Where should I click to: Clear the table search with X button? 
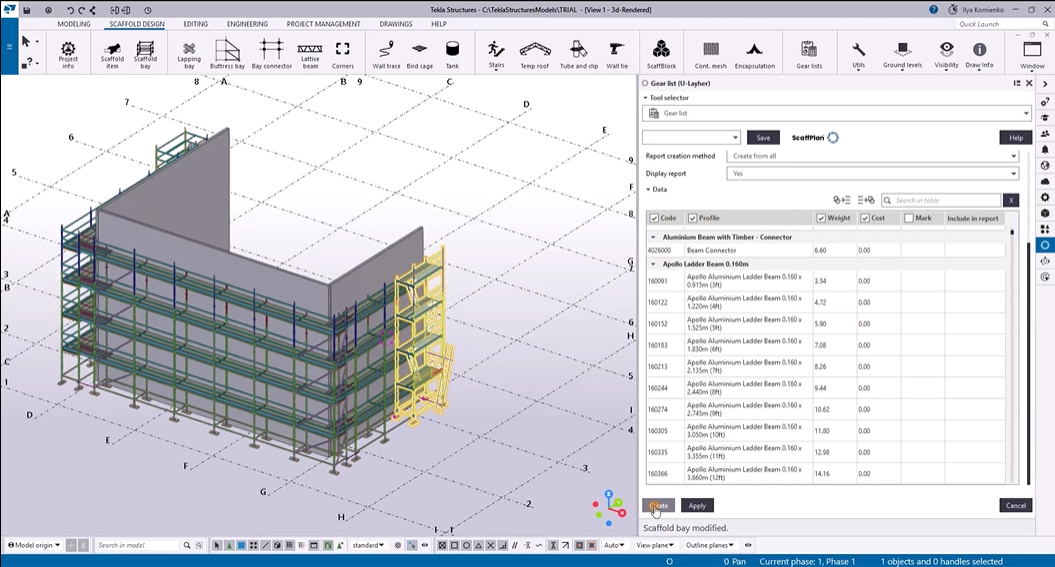click(x=1011, y=200)
